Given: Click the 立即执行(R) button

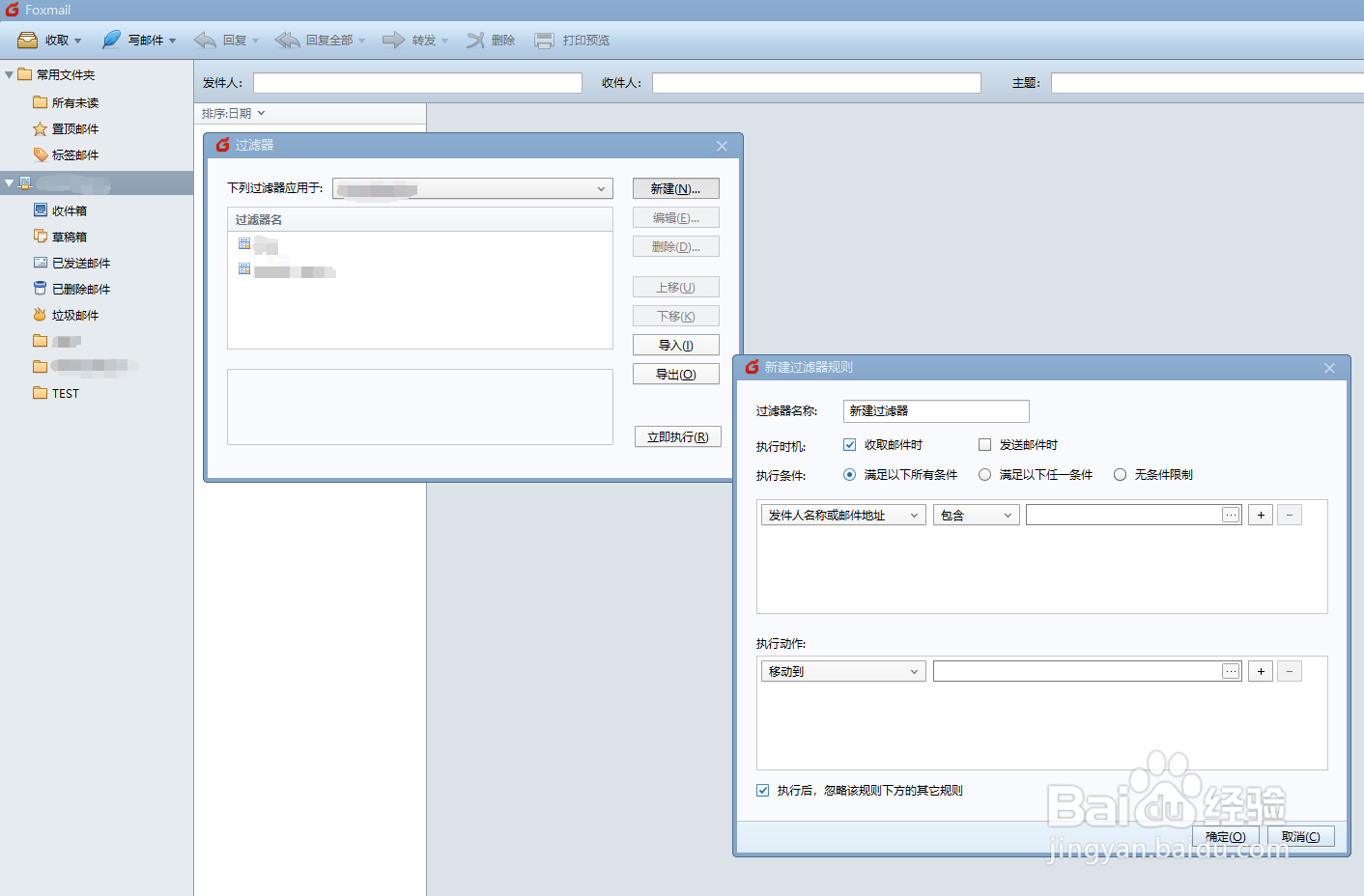Looking at the screenshot, I should [677, 435].
